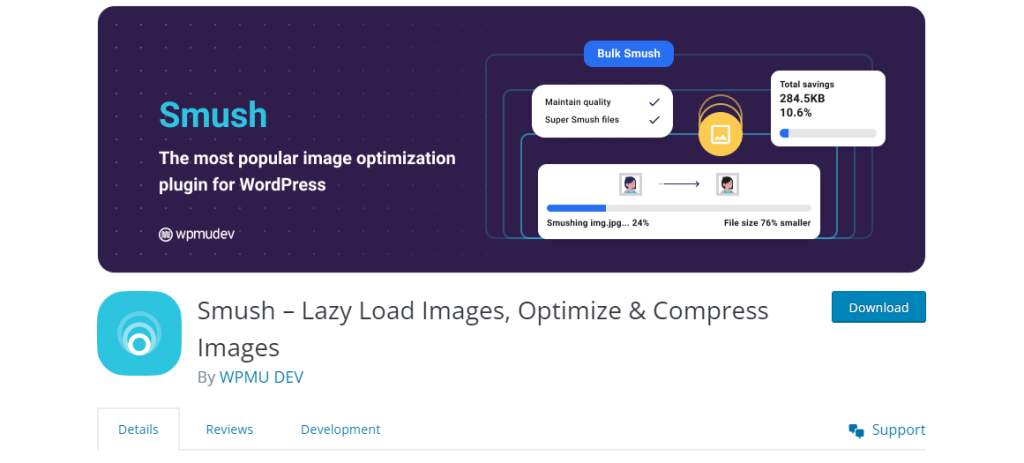The image size is (1024, 463).
Task: Follow the WPMU DEV author link
Action: pyautogui.click(x=261, y=377)
